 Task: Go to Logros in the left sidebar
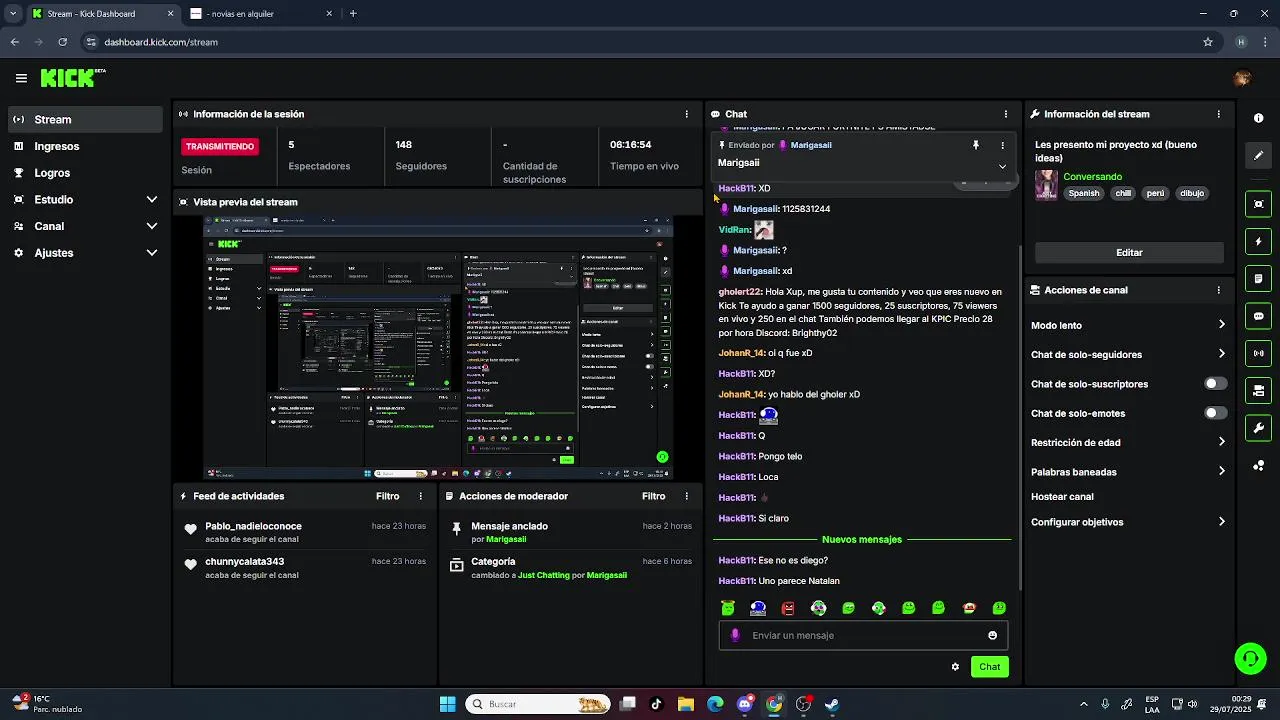(x=85, y=173)
